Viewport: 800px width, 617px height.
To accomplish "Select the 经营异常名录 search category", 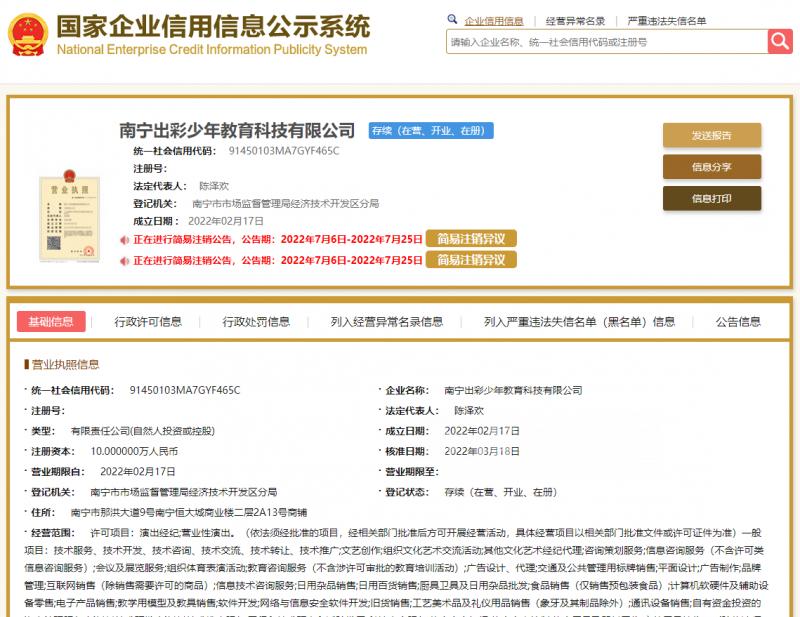I will point(575,21).
